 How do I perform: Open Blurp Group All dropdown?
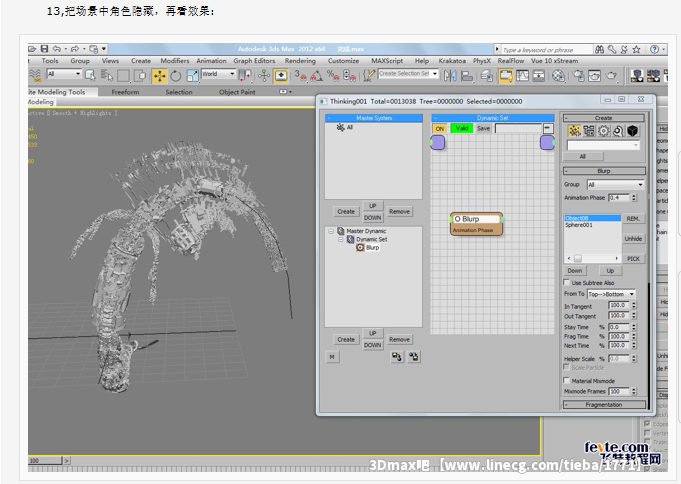coord(615,185)
